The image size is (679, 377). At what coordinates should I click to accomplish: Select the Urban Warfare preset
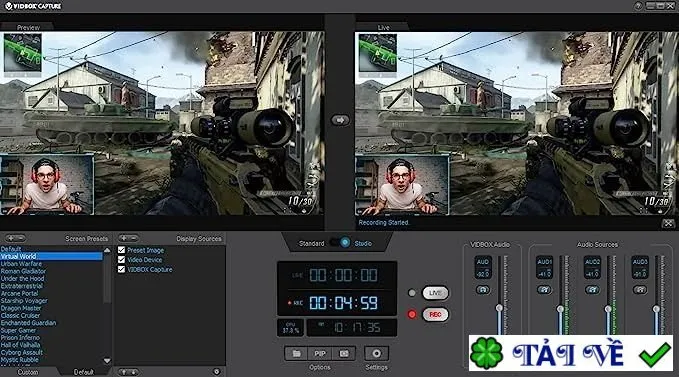click(51, 264)
